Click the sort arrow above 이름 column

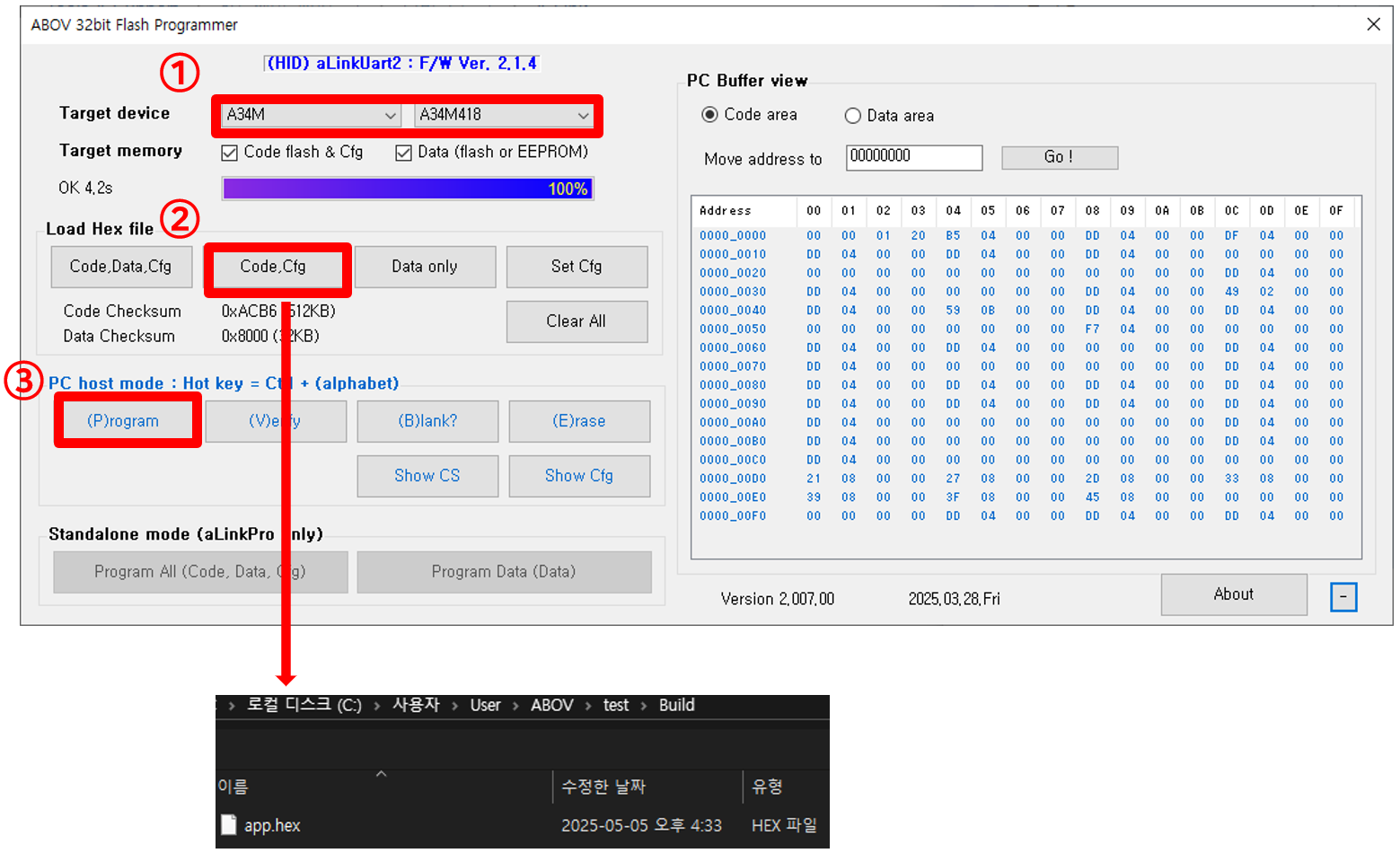381,774
